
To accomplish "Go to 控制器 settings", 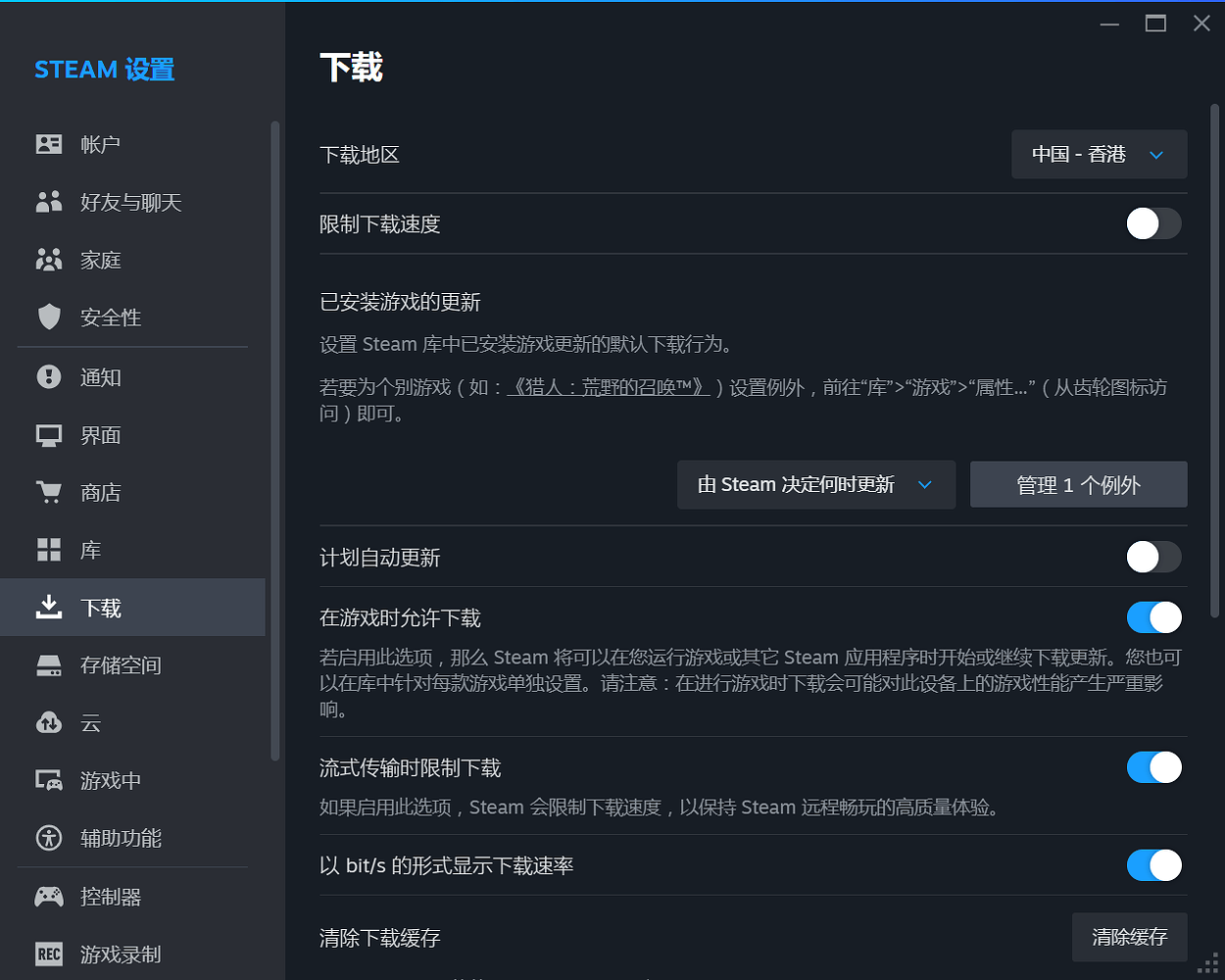I will pos(132,896).
